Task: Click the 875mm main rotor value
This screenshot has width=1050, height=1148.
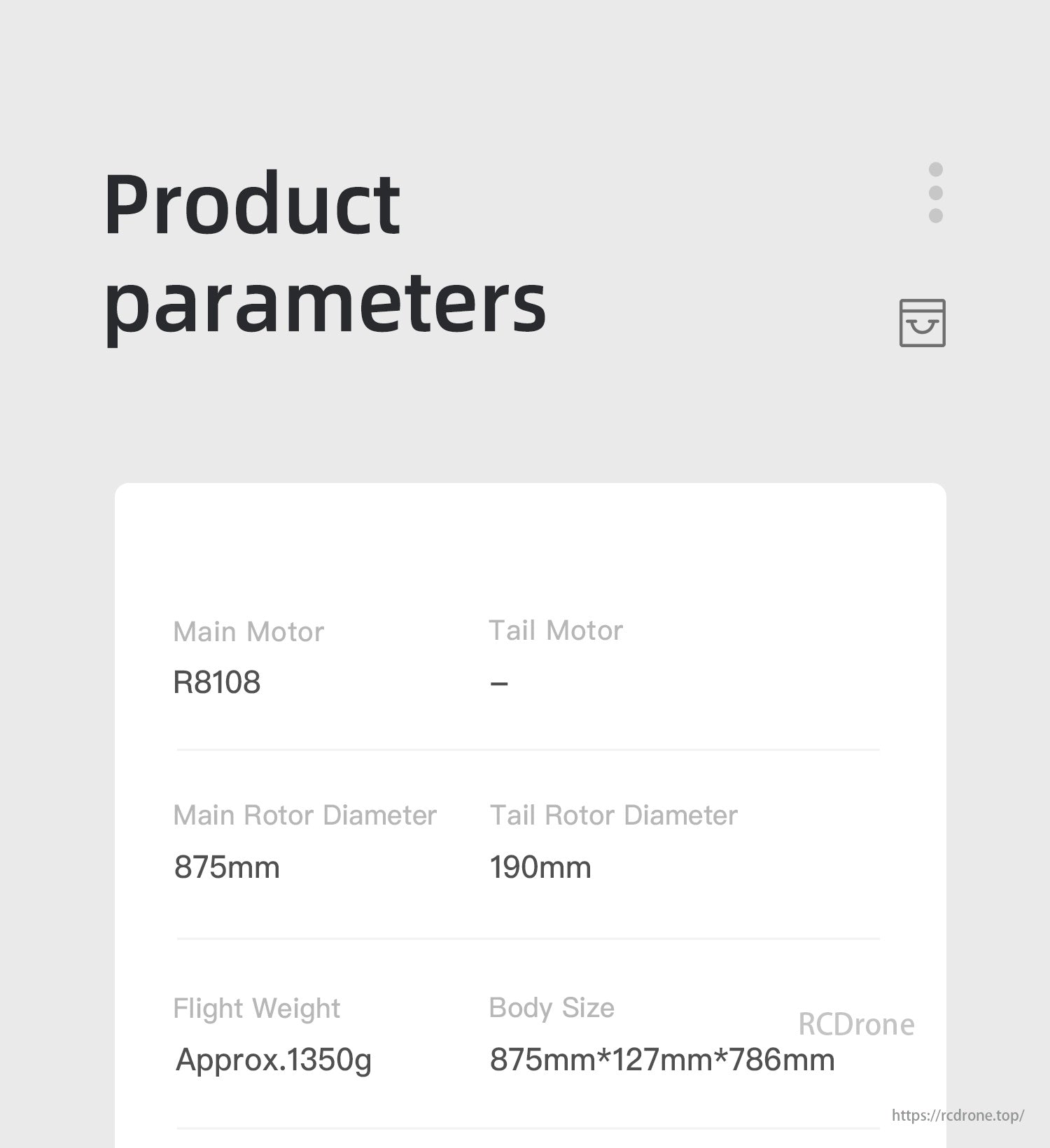Action: [x=227, y=867]
